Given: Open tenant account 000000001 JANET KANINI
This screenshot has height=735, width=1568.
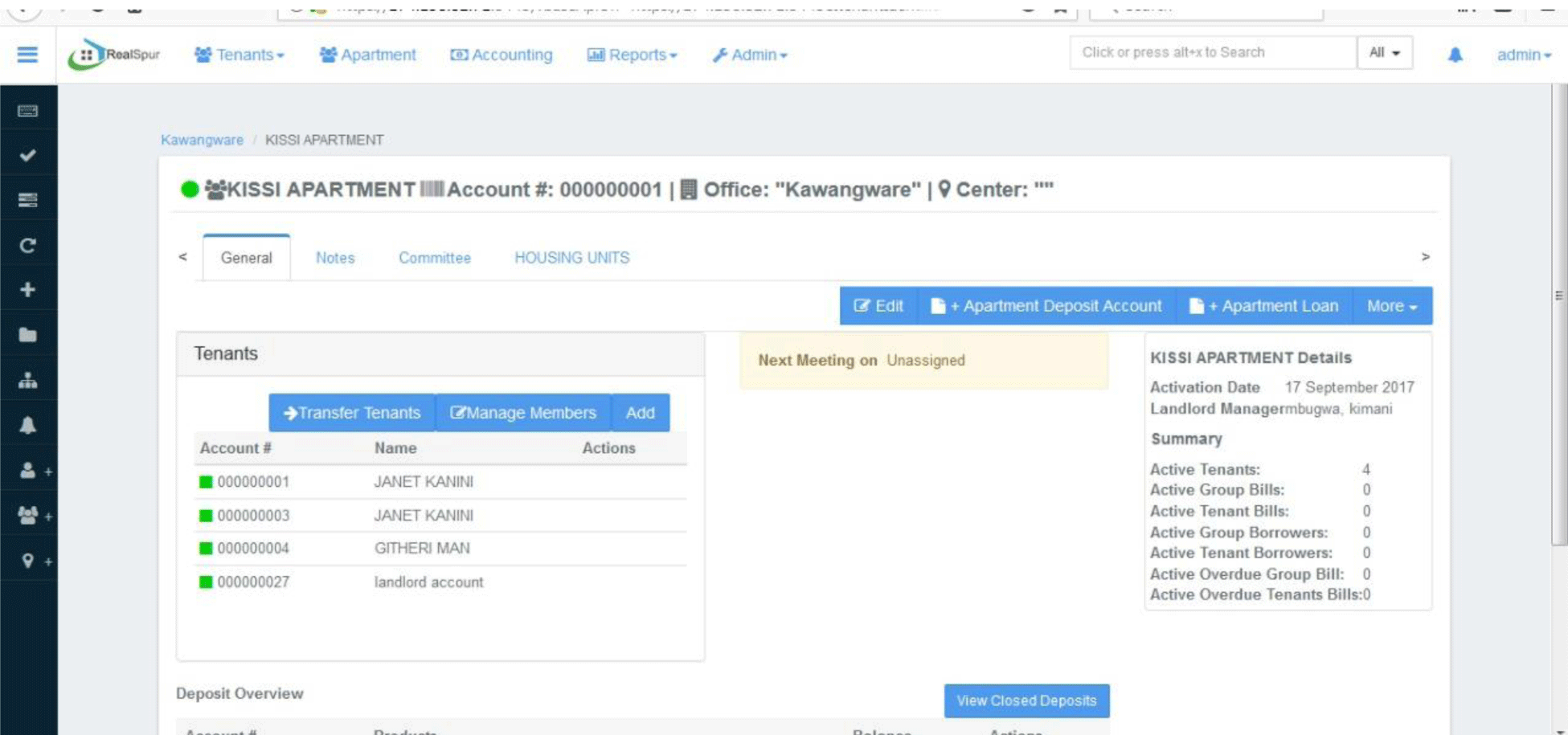Looking at the screenshot, I should [440, 482].
